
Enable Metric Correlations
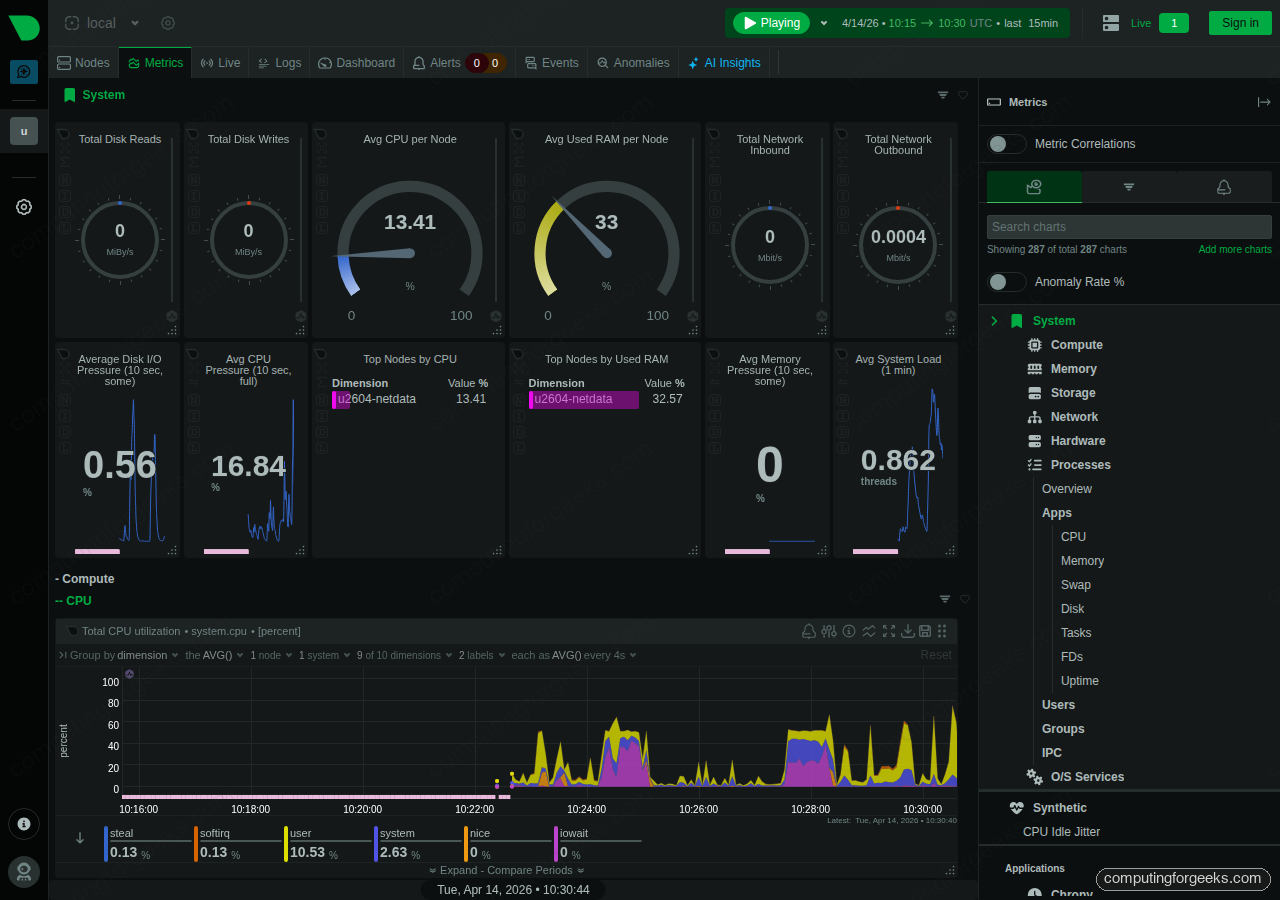(1007, 143)
